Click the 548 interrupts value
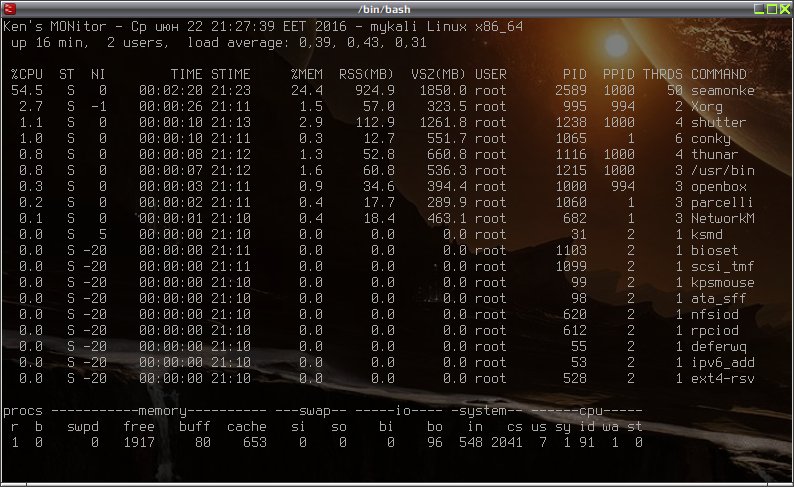 (470, 443)
